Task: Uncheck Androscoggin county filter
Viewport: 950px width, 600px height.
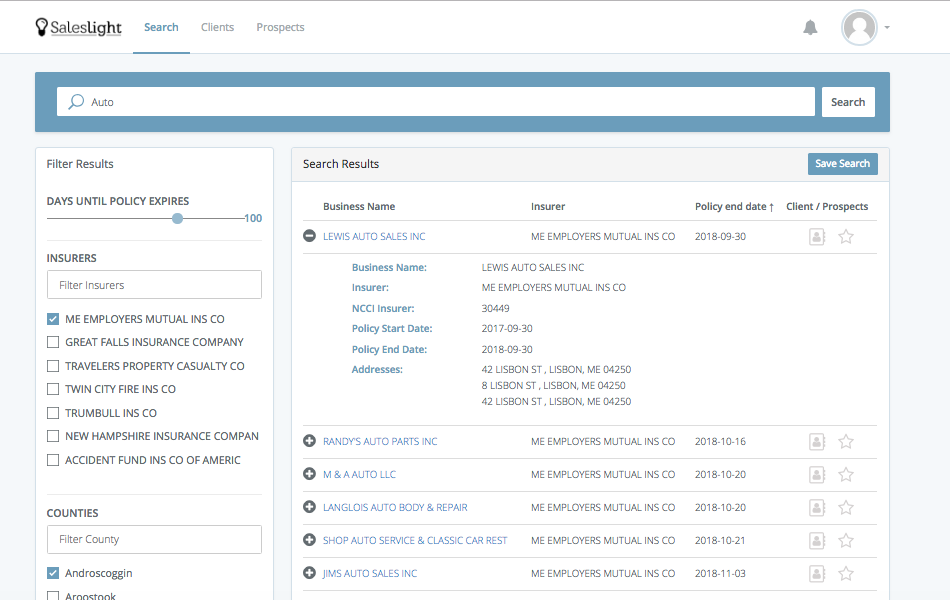Action: [x=53, y=573]
